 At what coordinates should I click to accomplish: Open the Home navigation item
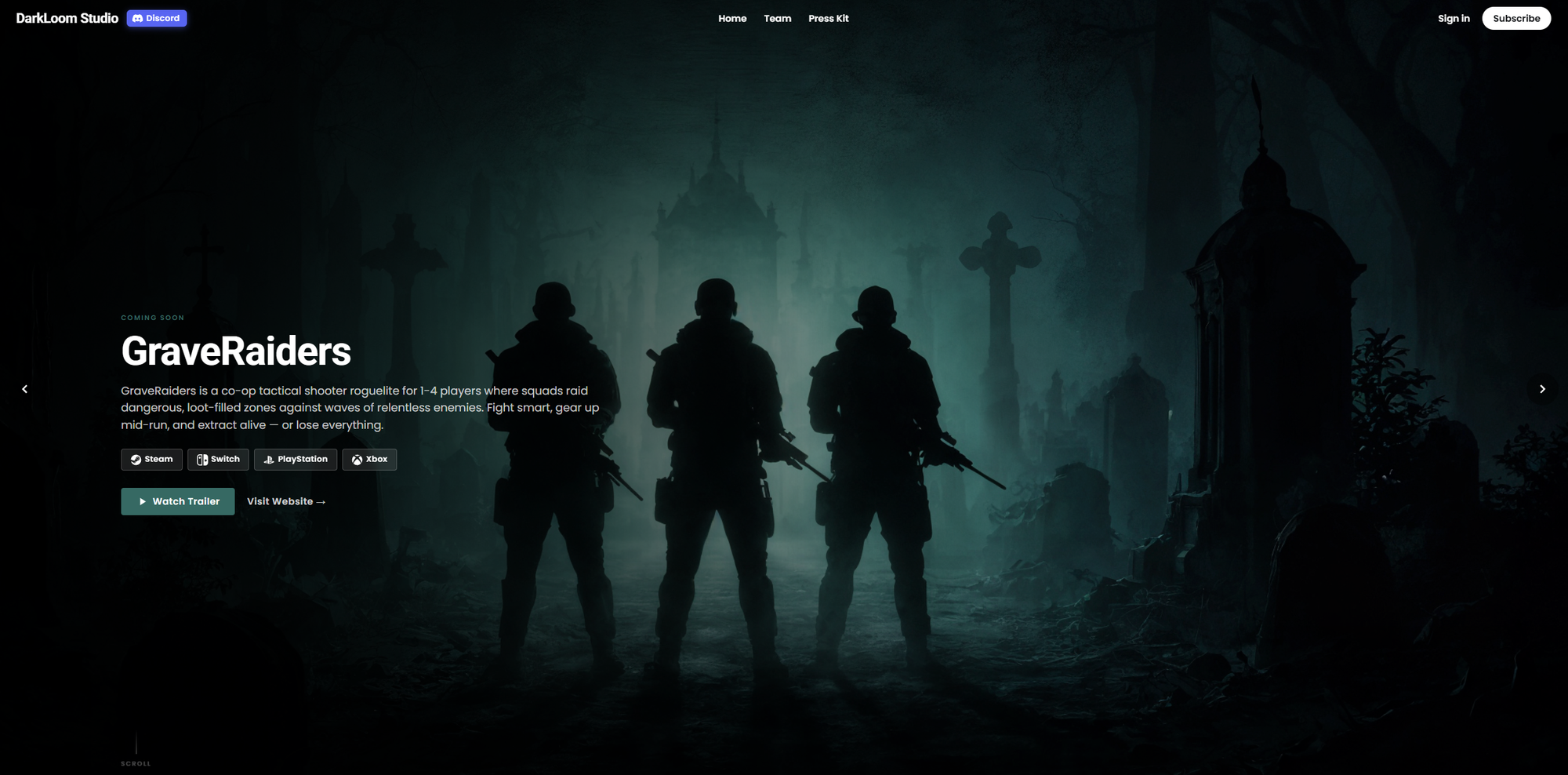pyautogui.click(x=732, y=18)
